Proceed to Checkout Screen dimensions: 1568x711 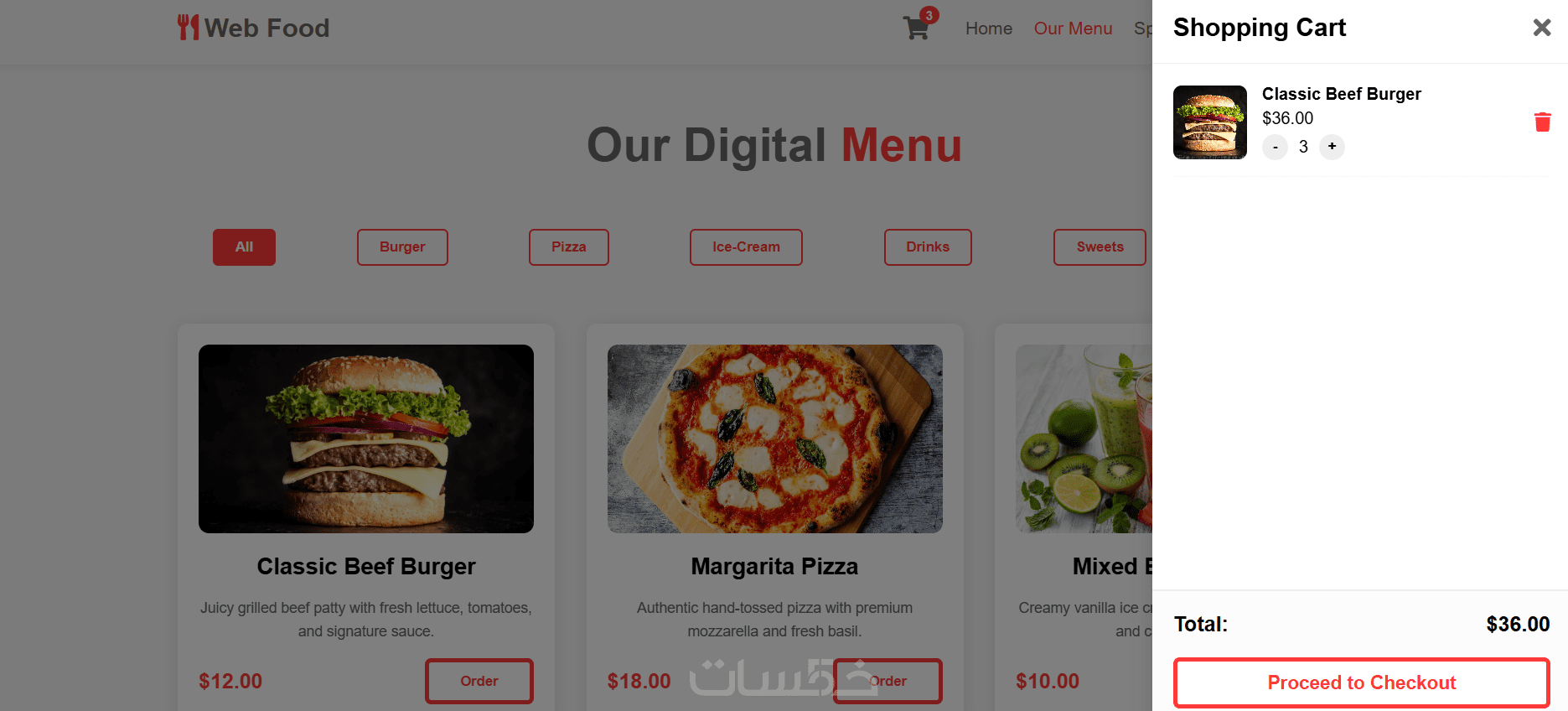tap(1361, 682)
